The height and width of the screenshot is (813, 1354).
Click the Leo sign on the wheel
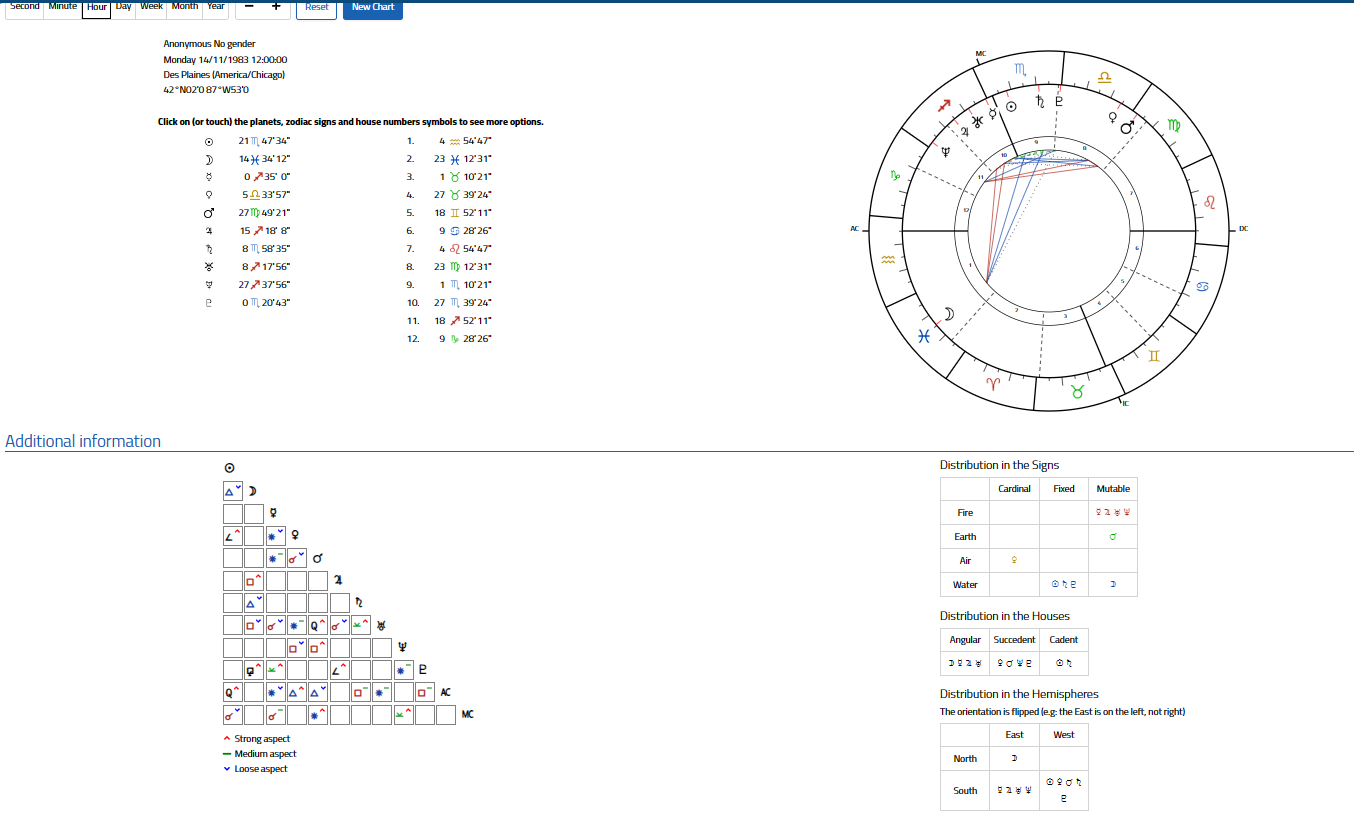pos(1208,203)
